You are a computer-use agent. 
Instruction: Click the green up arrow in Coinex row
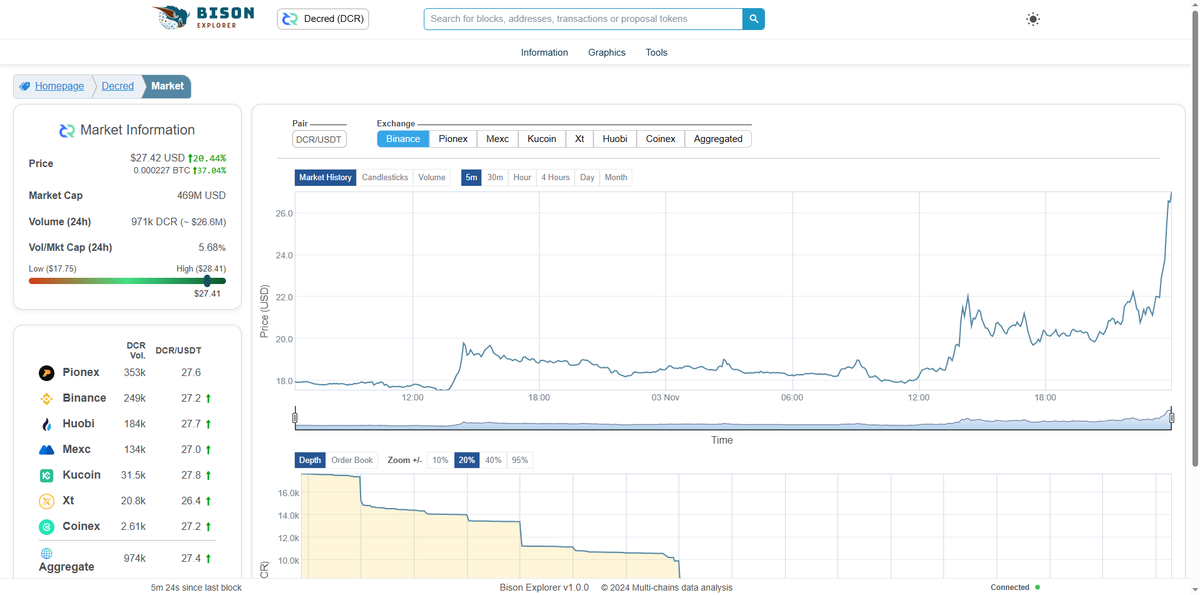pos(208,527)
